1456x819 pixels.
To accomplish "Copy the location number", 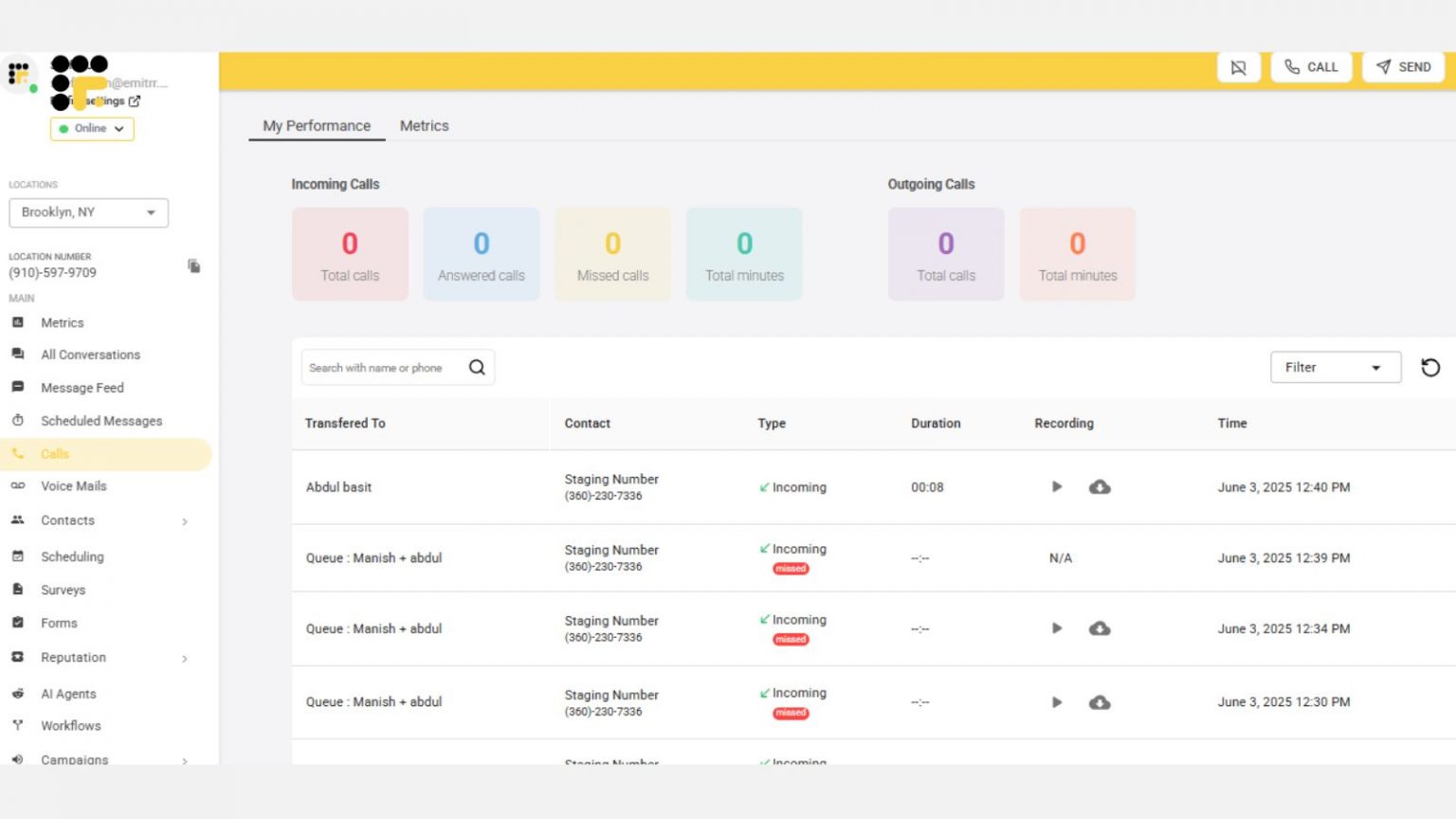I will click(x=193, y=266).
